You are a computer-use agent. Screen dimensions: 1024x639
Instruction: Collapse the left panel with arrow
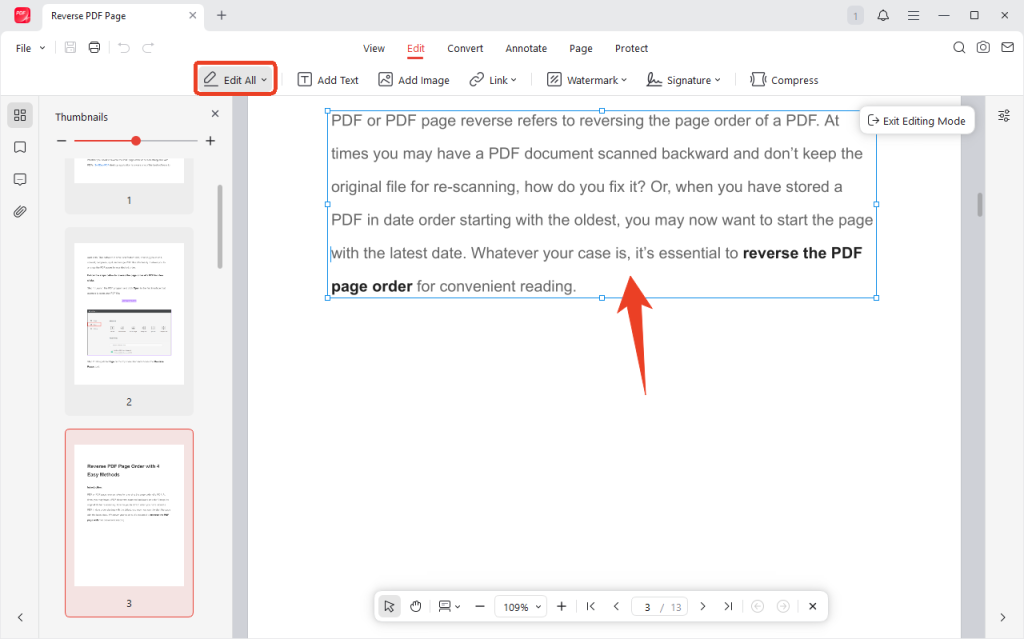pos(20,617)
